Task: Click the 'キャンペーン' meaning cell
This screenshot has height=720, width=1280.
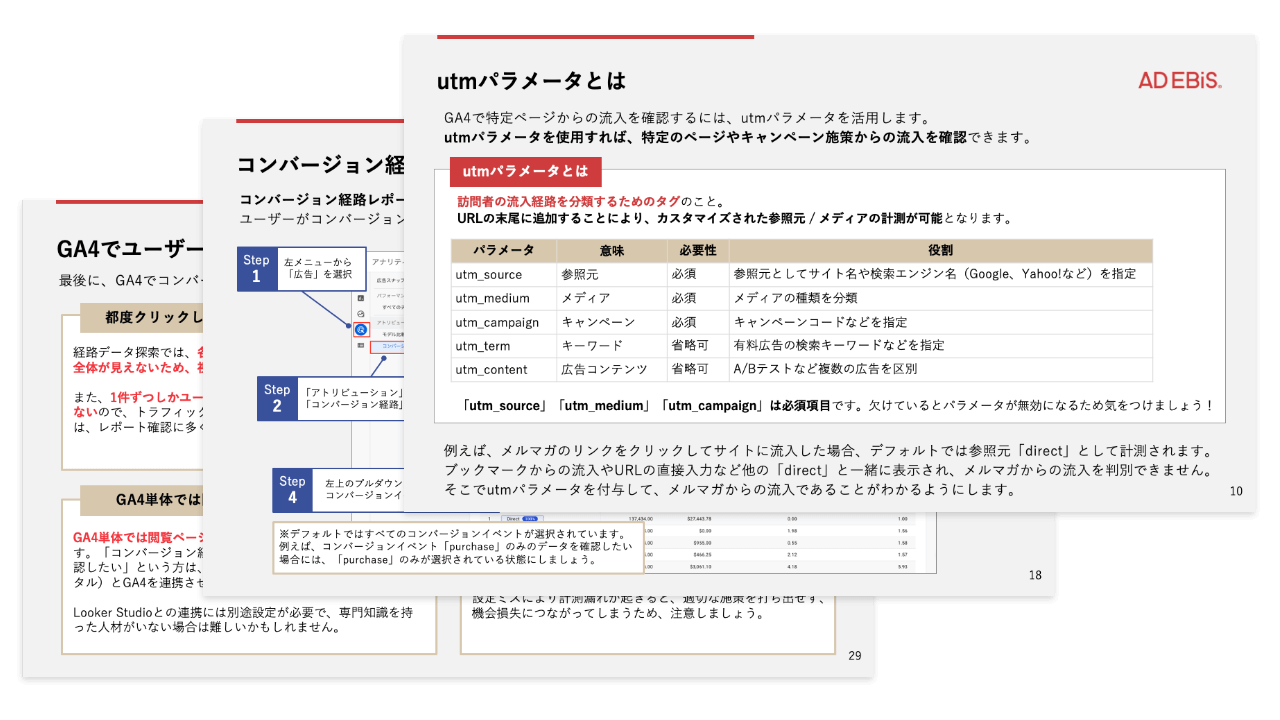Action: click(612, 322)
